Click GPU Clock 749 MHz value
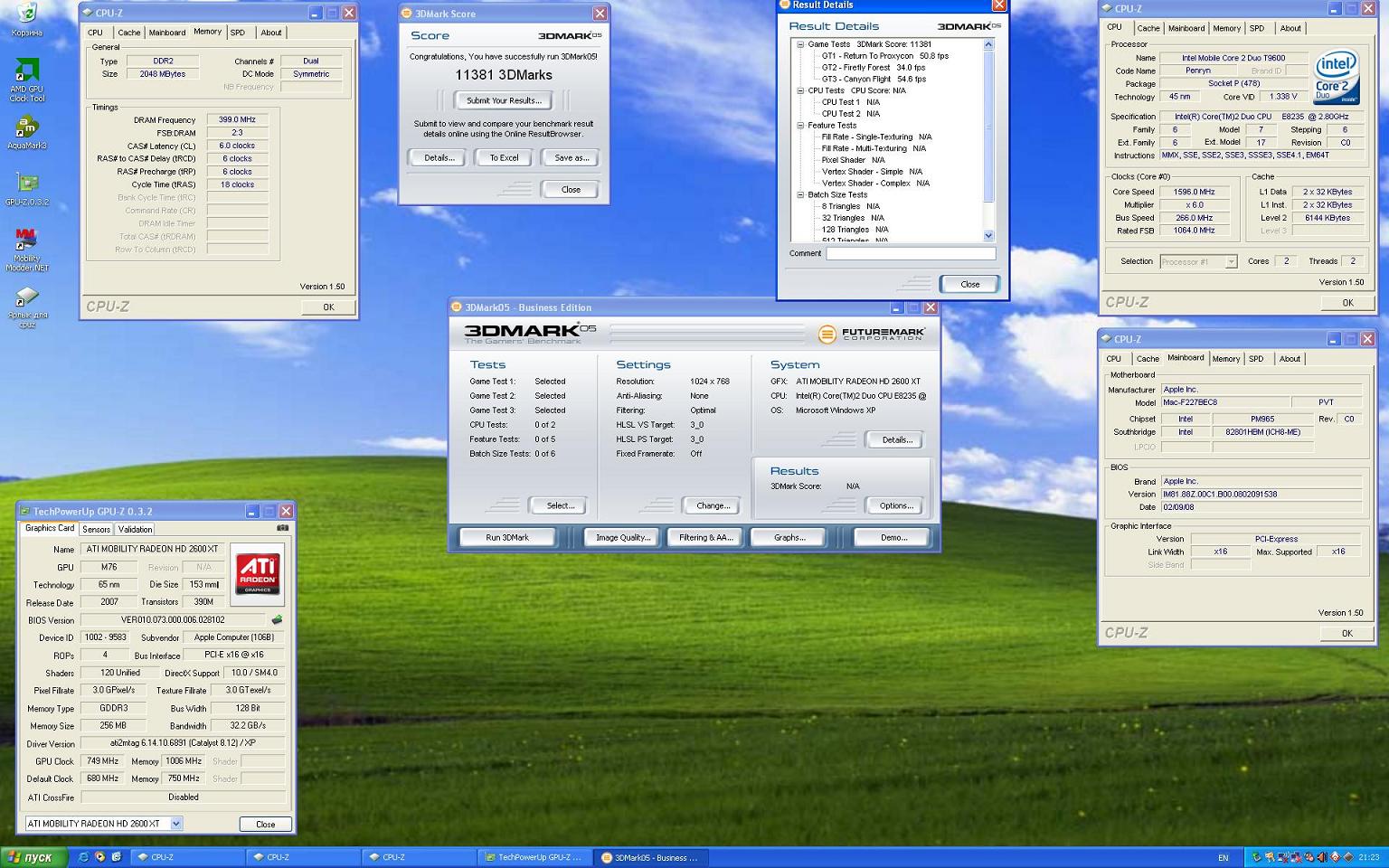Screen dimensions: 1389x868 [102, 761]
